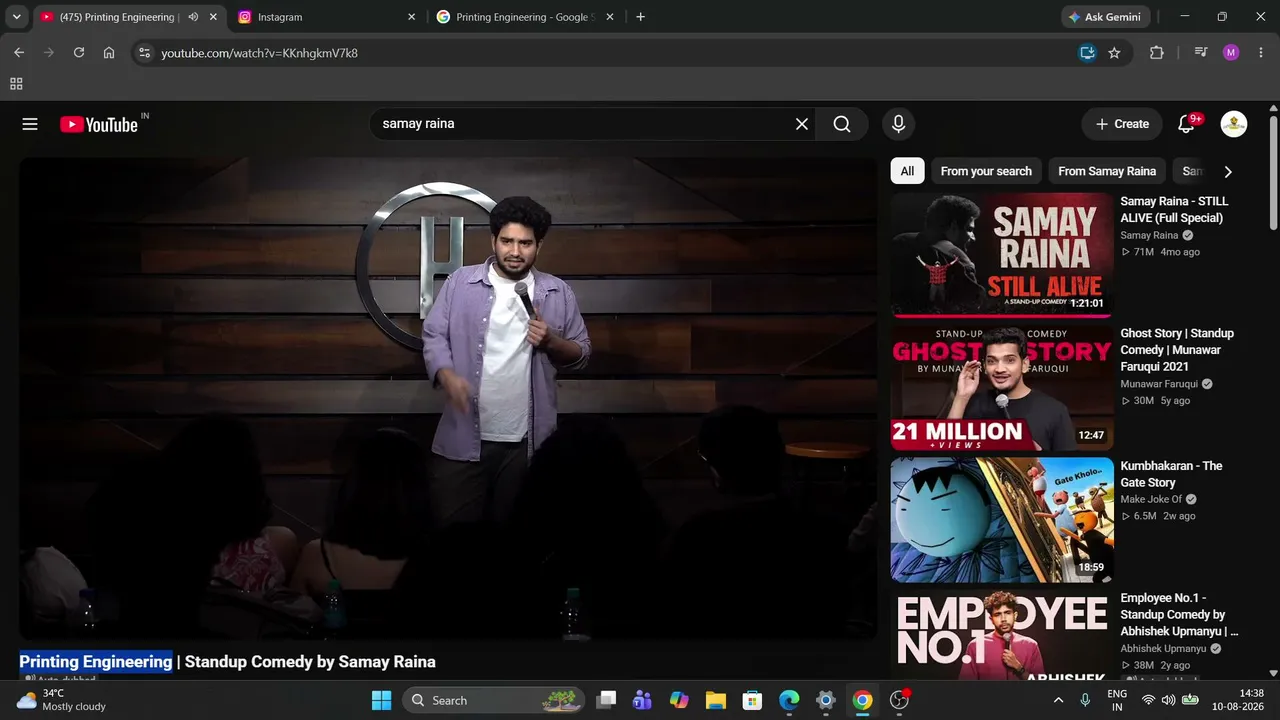Open the Chrome extensions puzzle menu

(1157, 53)
